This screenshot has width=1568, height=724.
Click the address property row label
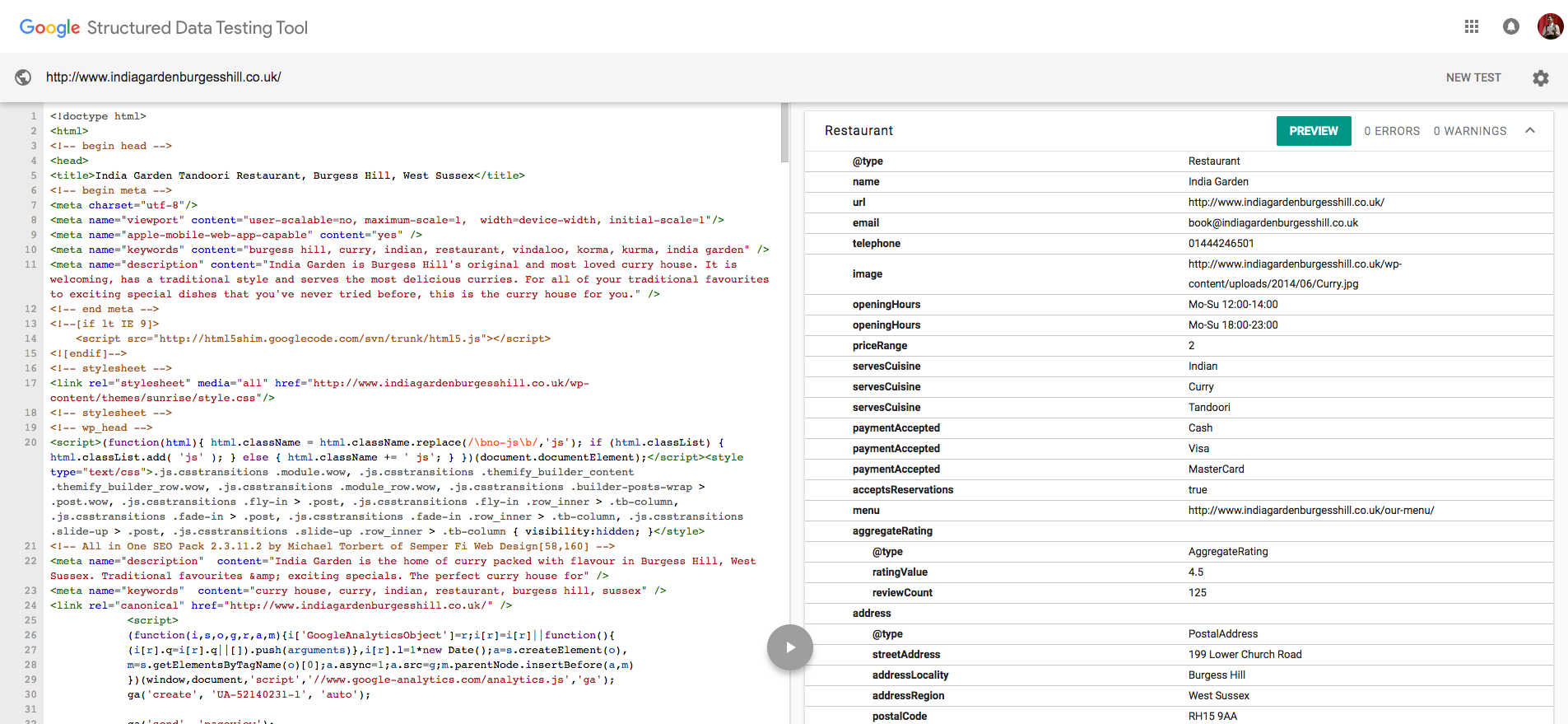[872, 614]
